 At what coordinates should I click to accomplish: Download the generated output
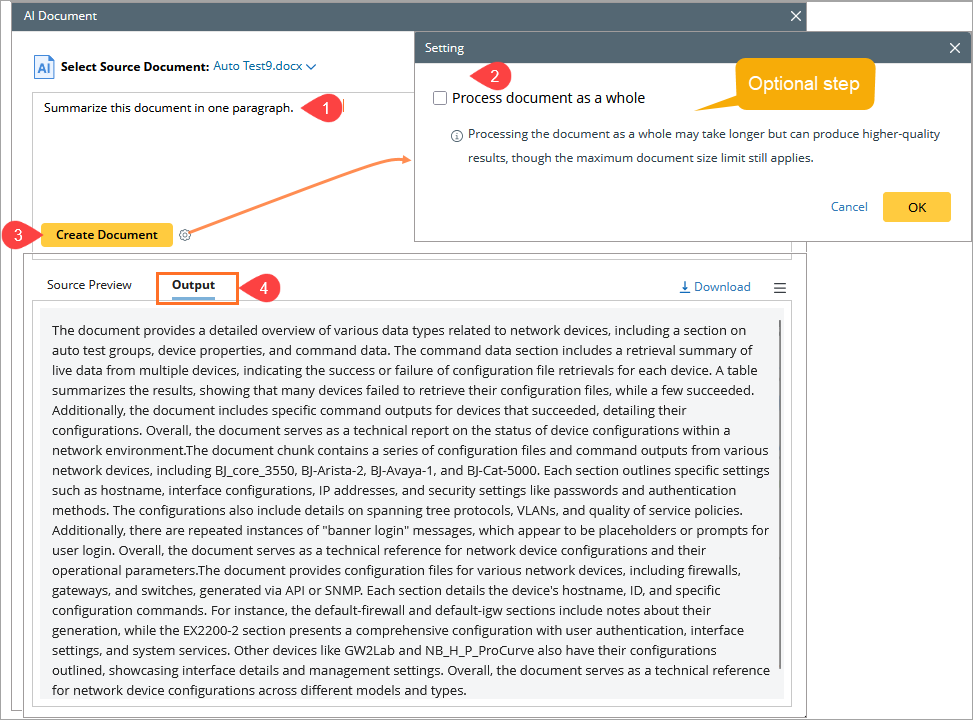(715, 287)
